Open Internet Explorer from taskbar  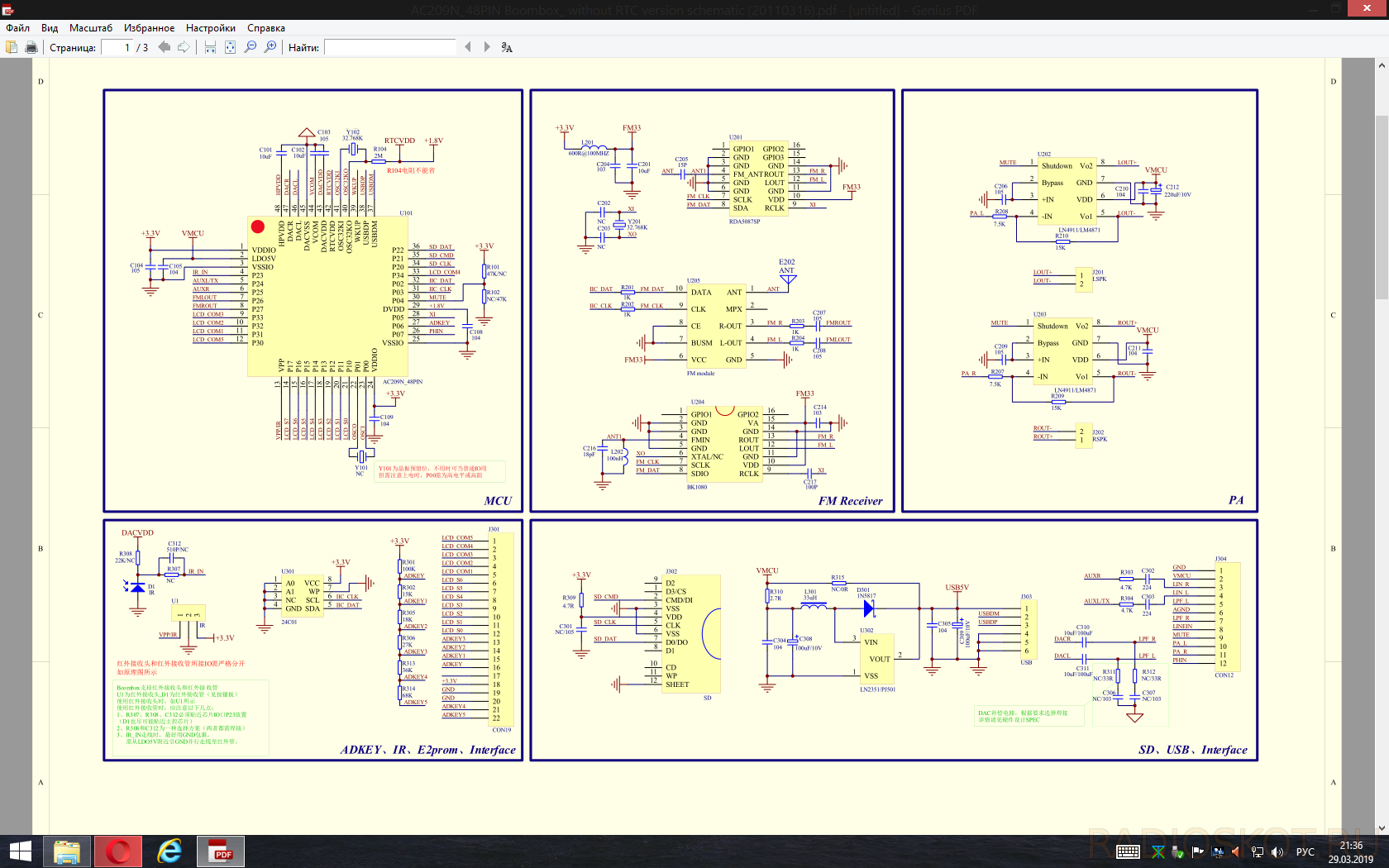click(169, 851)
